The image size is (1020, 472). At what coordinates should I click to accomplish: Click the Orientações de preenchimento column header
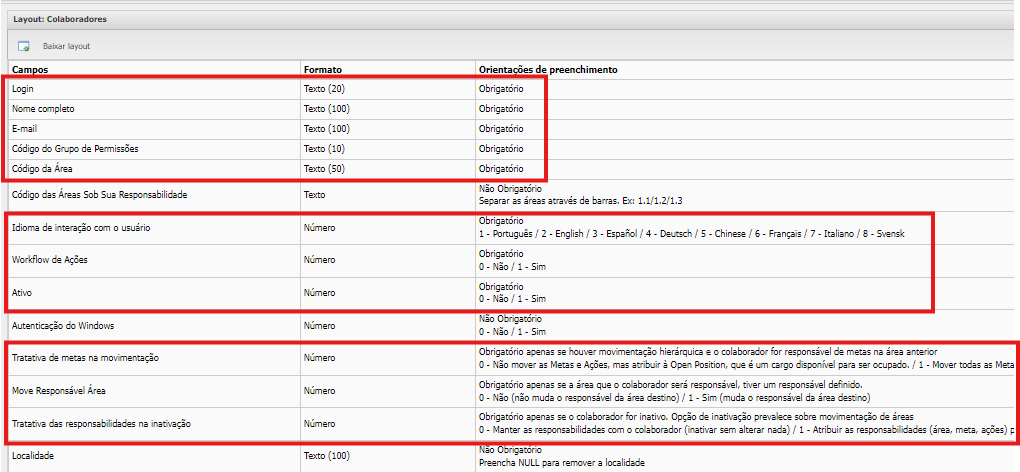pos(548,70)
